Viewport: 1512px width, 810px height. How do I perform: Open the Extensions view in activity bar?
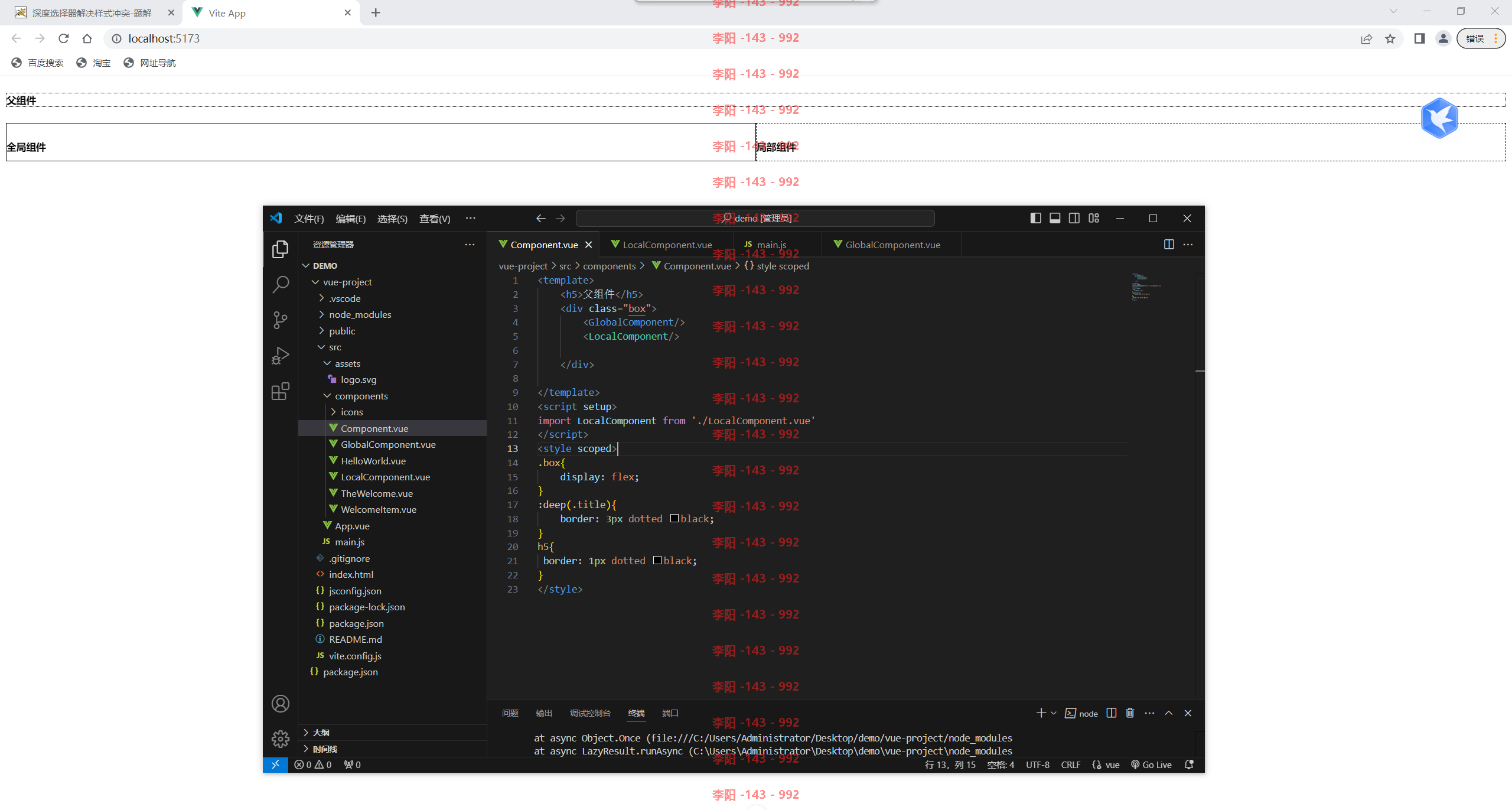[281, 391]
